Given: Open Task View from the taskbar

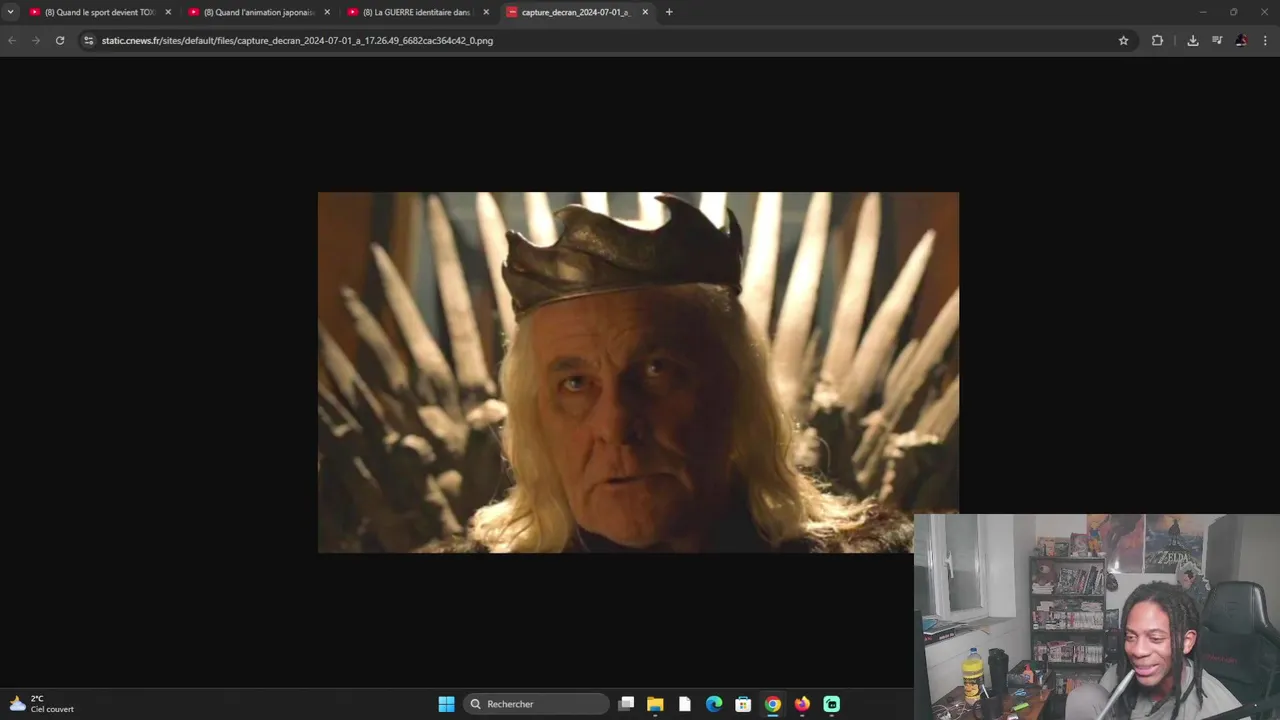Looking at the screenshot, I should click(626, 704).
